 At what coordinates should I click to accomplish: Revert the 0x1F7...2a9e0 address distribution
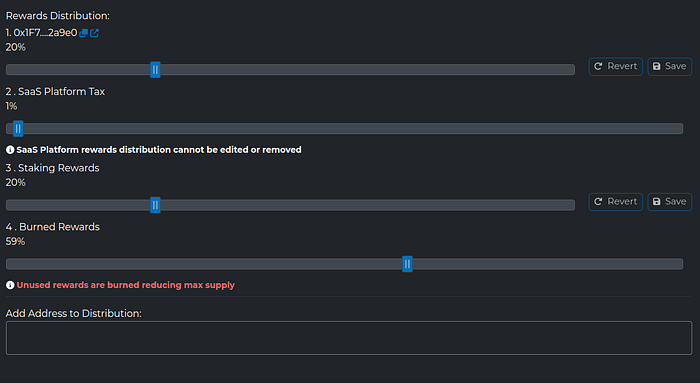[x=616, y=67]
